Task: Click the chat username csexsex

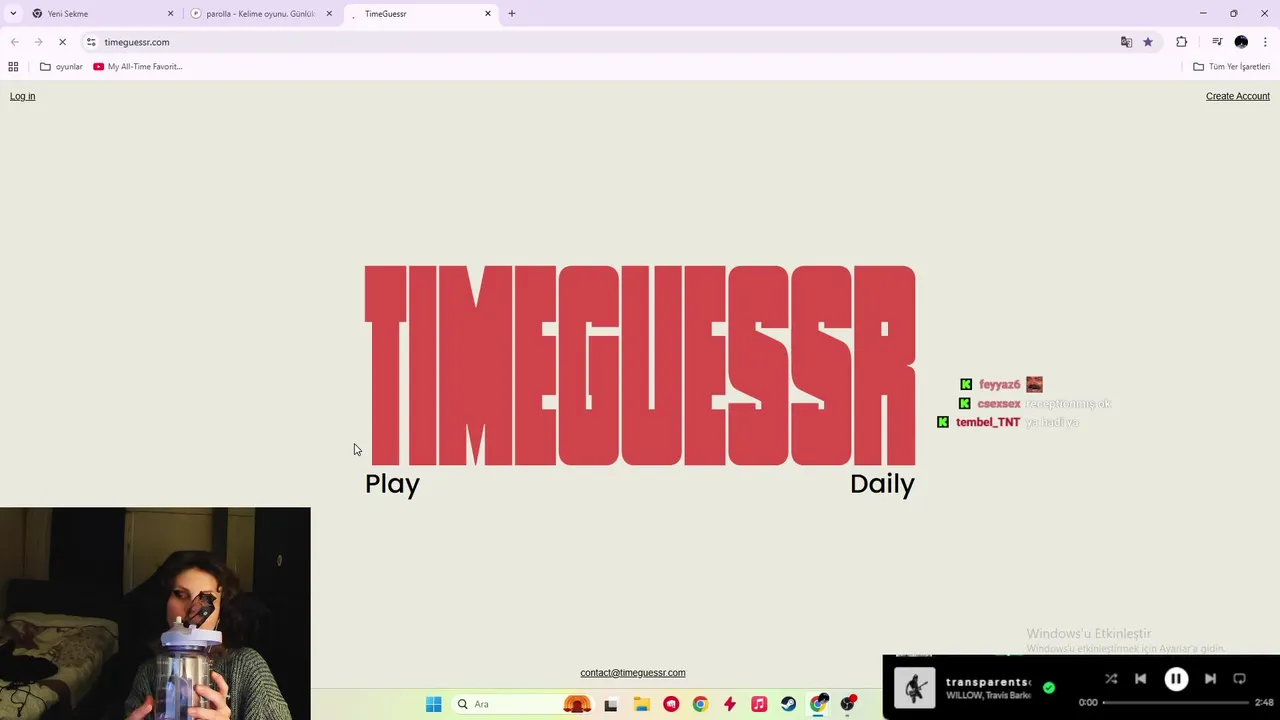Action: (x=998, y=404)
